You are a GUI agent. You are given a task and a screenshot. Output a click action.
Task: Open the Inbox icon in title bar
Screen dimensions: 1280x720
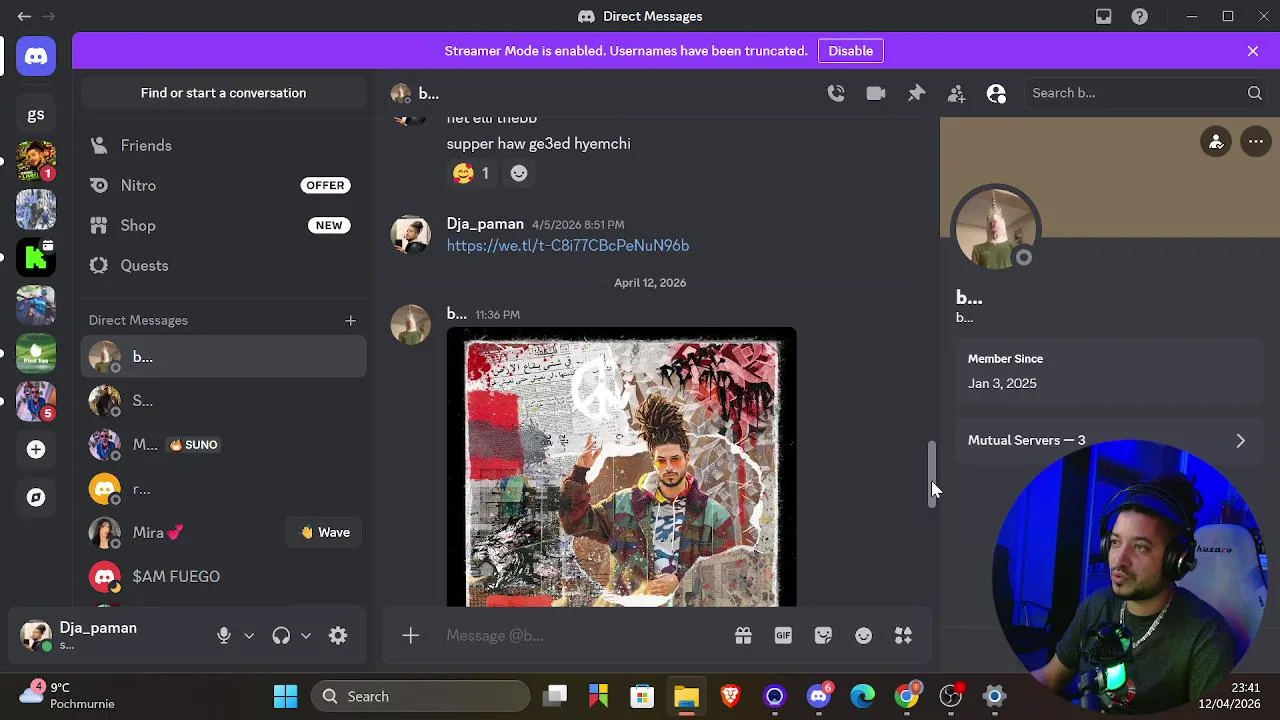[1103, 16]
